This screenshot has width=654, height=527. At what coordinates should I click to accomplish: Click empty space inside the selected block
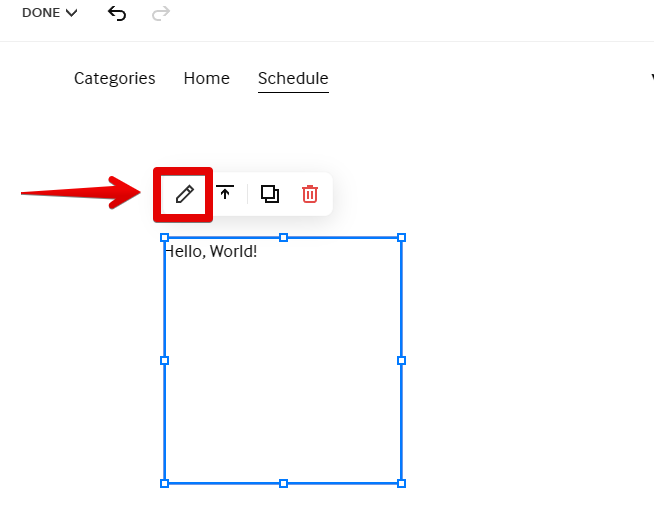tap(283, 380)
